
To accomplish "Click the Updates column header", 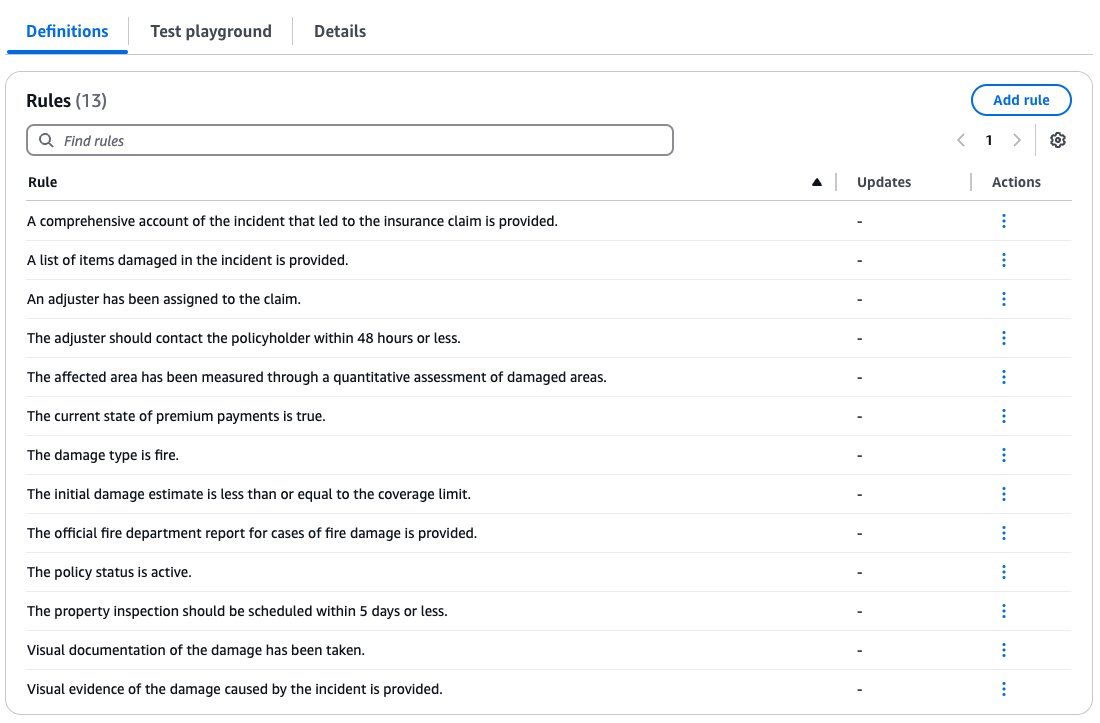I will point(884,182).
